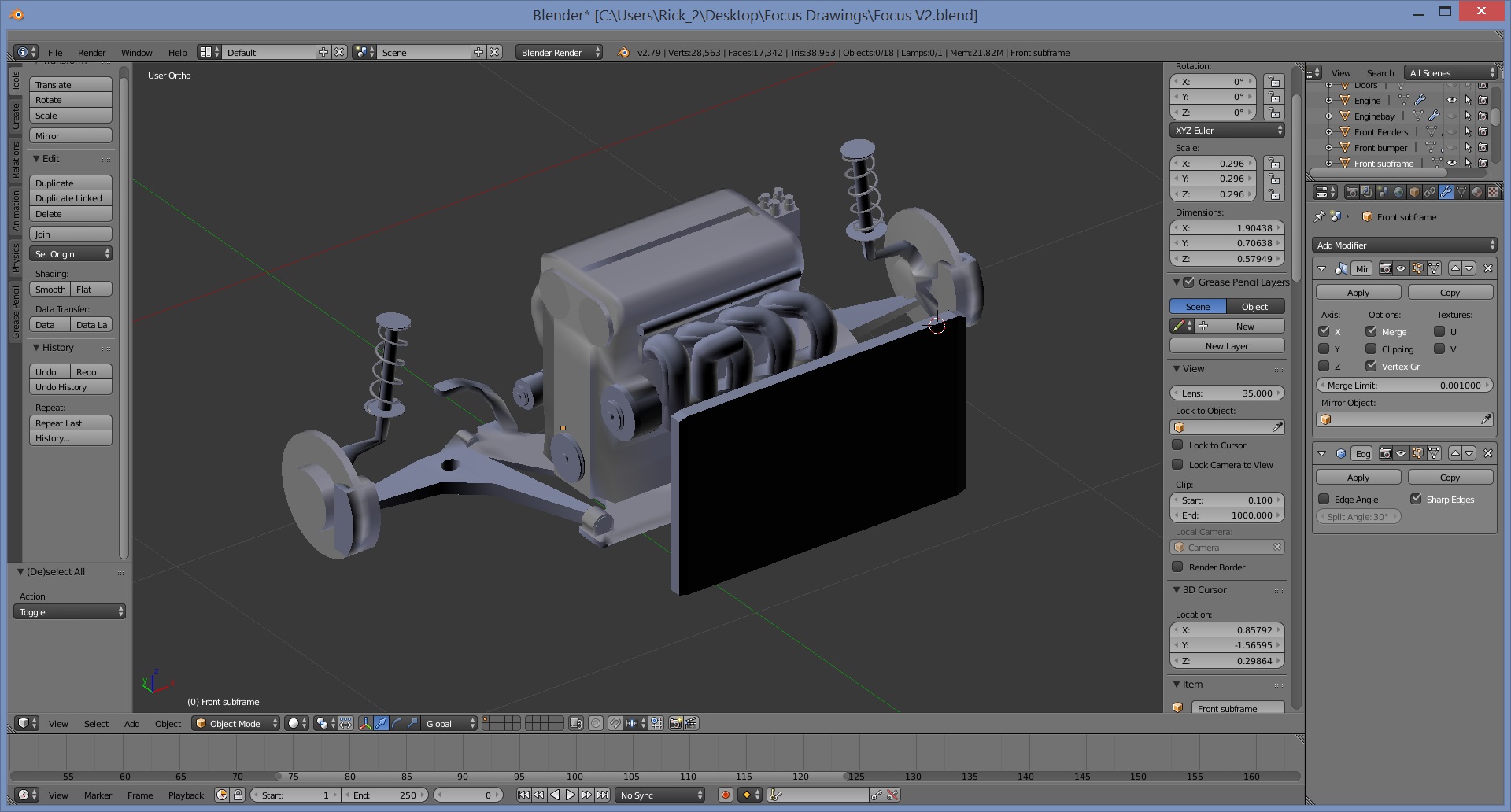Enable Lock Camera to View
This screenshot has height=812, width=1511.
(x=1177, y=464)
